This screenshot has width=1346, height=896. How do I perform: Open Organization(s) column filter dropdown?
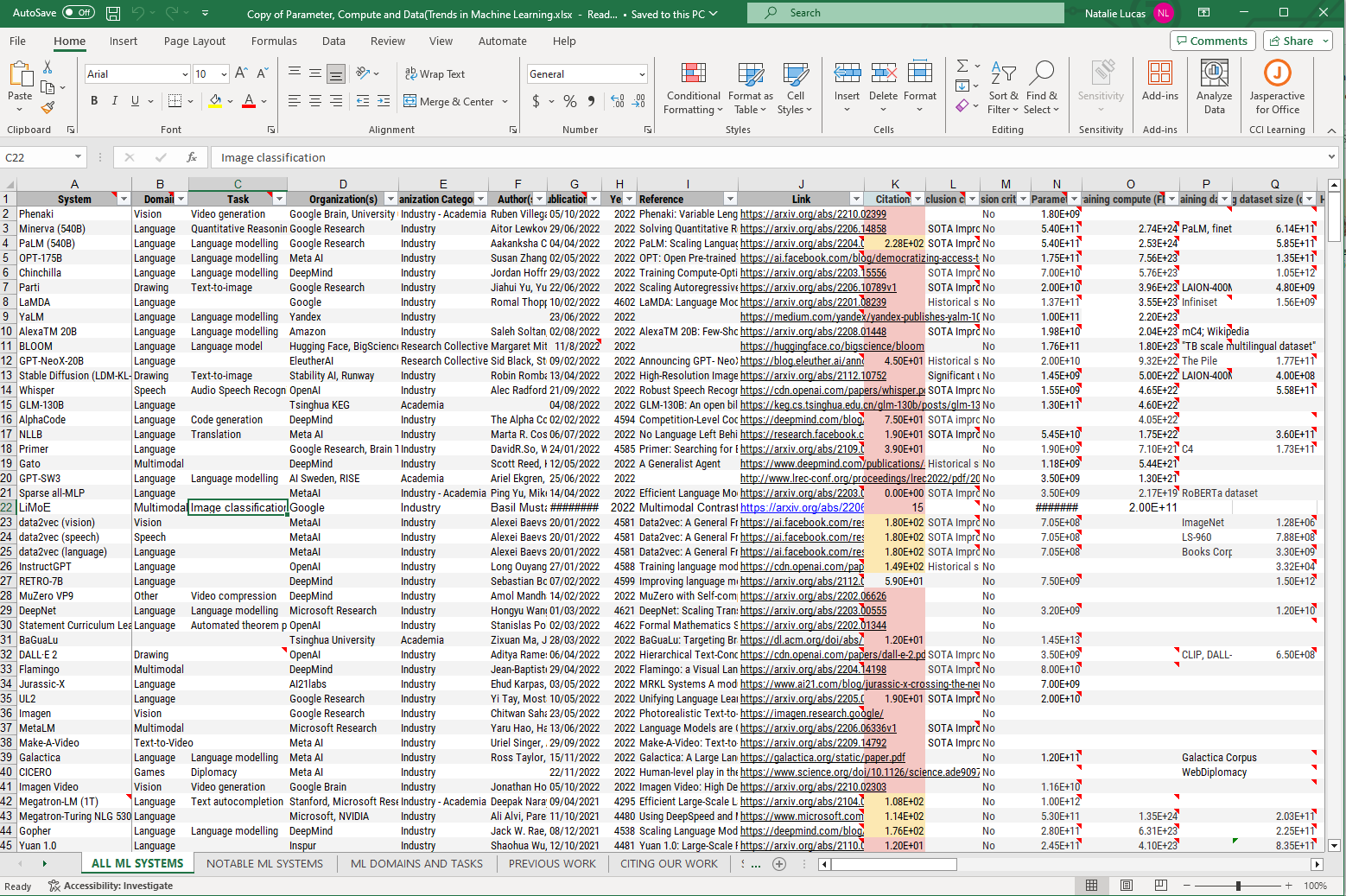tap(390, 199)
